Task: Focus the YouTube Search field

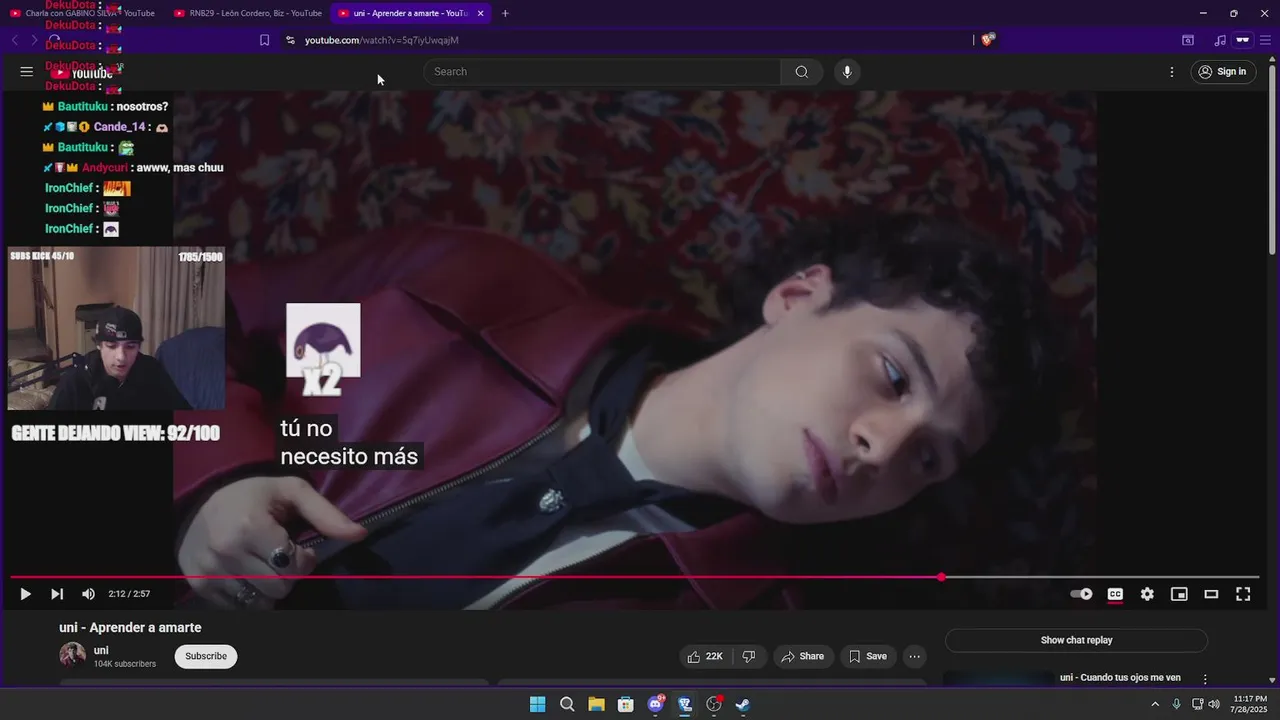Action: pos(602,72)
